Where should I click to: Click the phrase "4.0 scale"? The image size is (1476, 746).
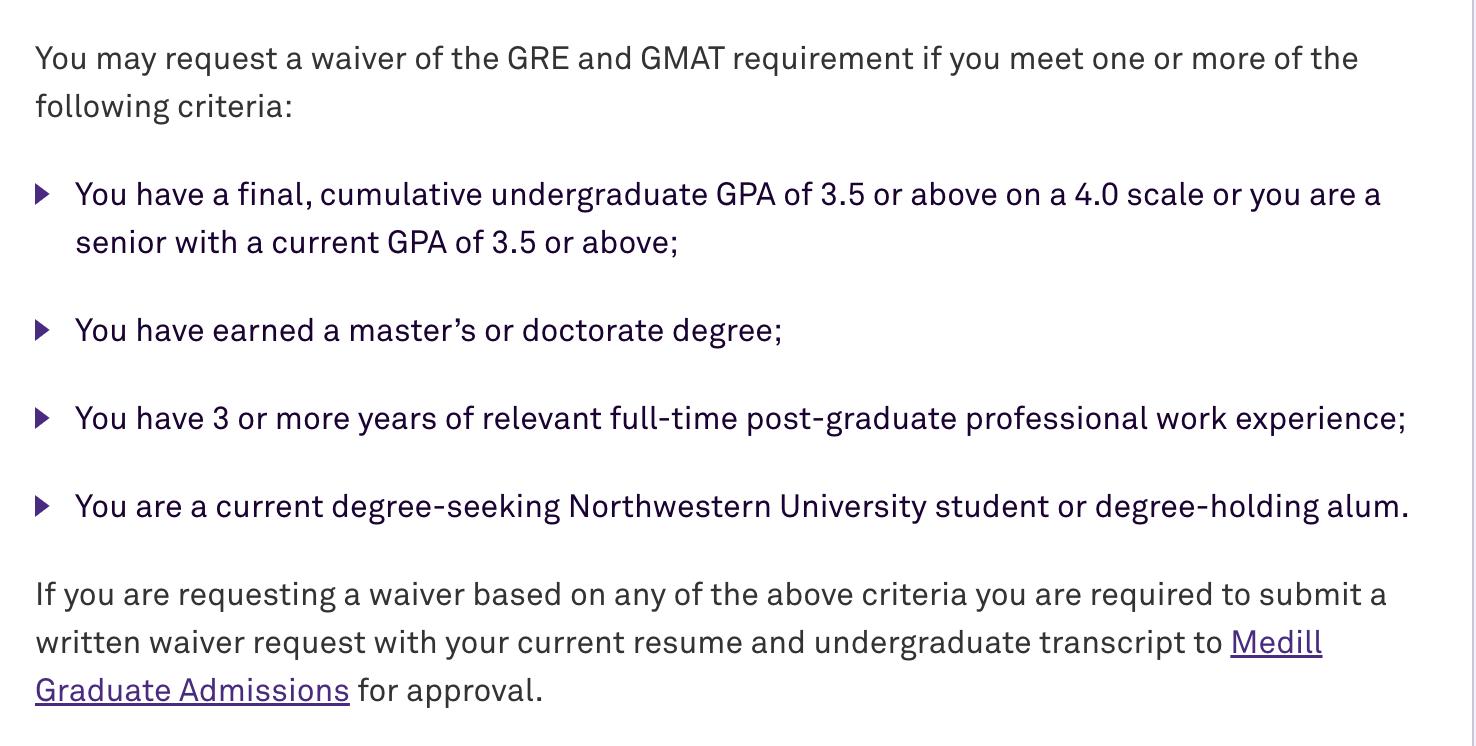pos(1139,194)
